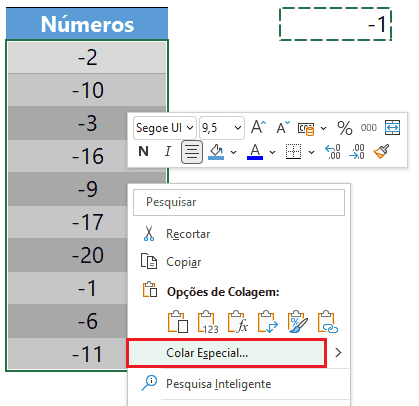Decrease font size in the mini toolbar
This screenshot has height=406, width=419.
click(283, 127)
